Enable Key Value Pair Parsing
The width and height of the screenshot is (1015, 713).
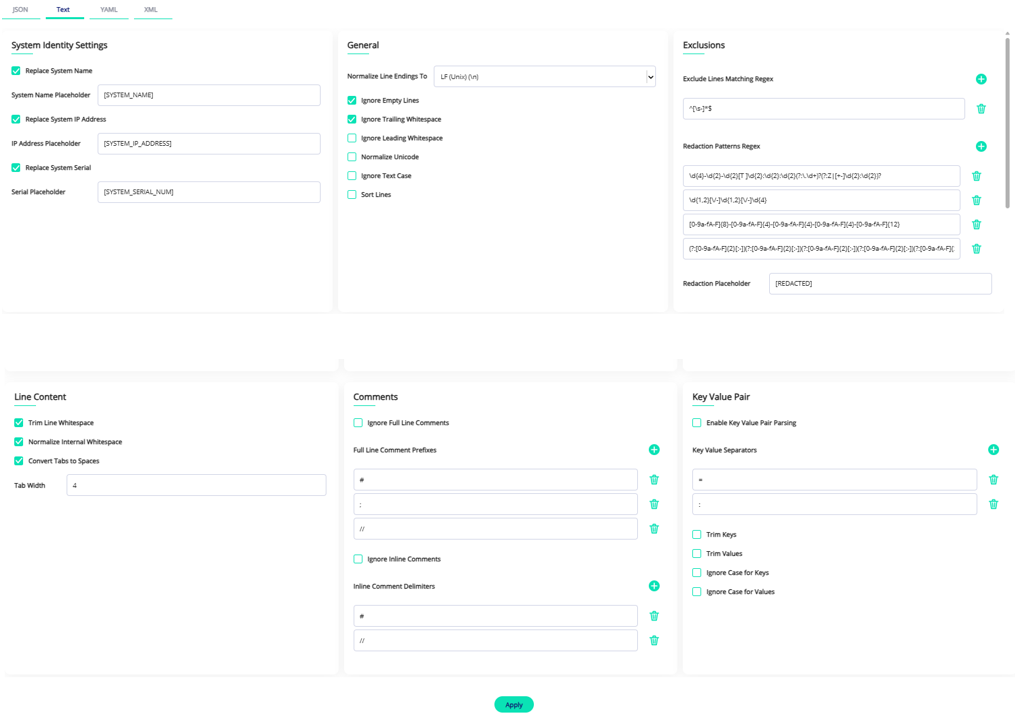(697, 423)
